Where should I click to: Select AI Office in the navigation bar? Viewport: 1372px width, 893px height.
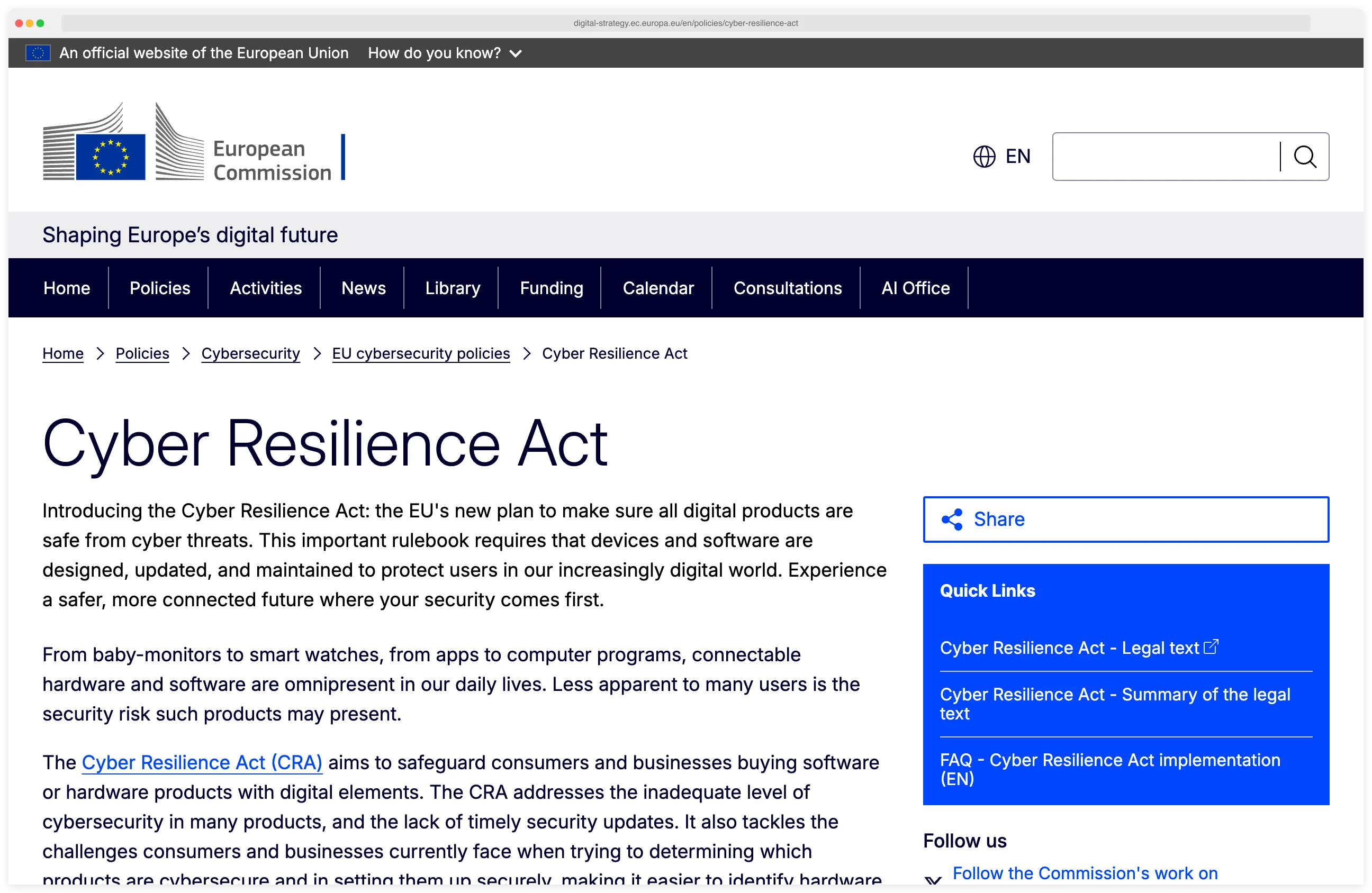click(915, 287)
